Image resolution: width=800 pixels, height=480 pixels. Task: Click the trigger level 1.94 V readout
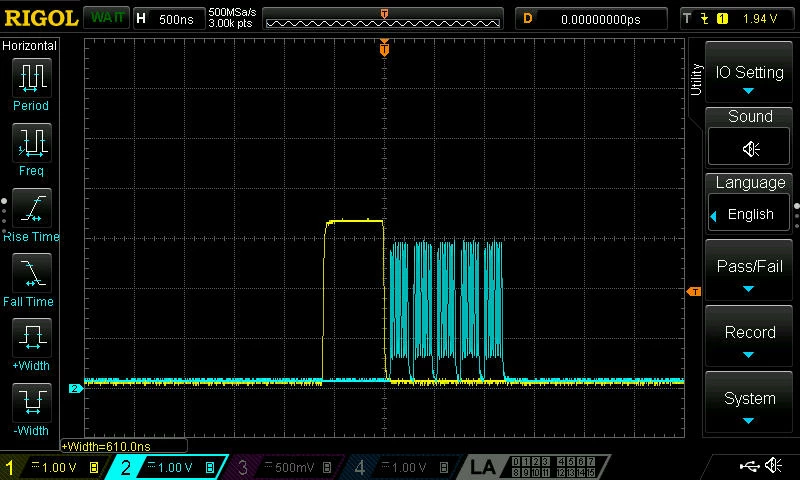(760, 19)
